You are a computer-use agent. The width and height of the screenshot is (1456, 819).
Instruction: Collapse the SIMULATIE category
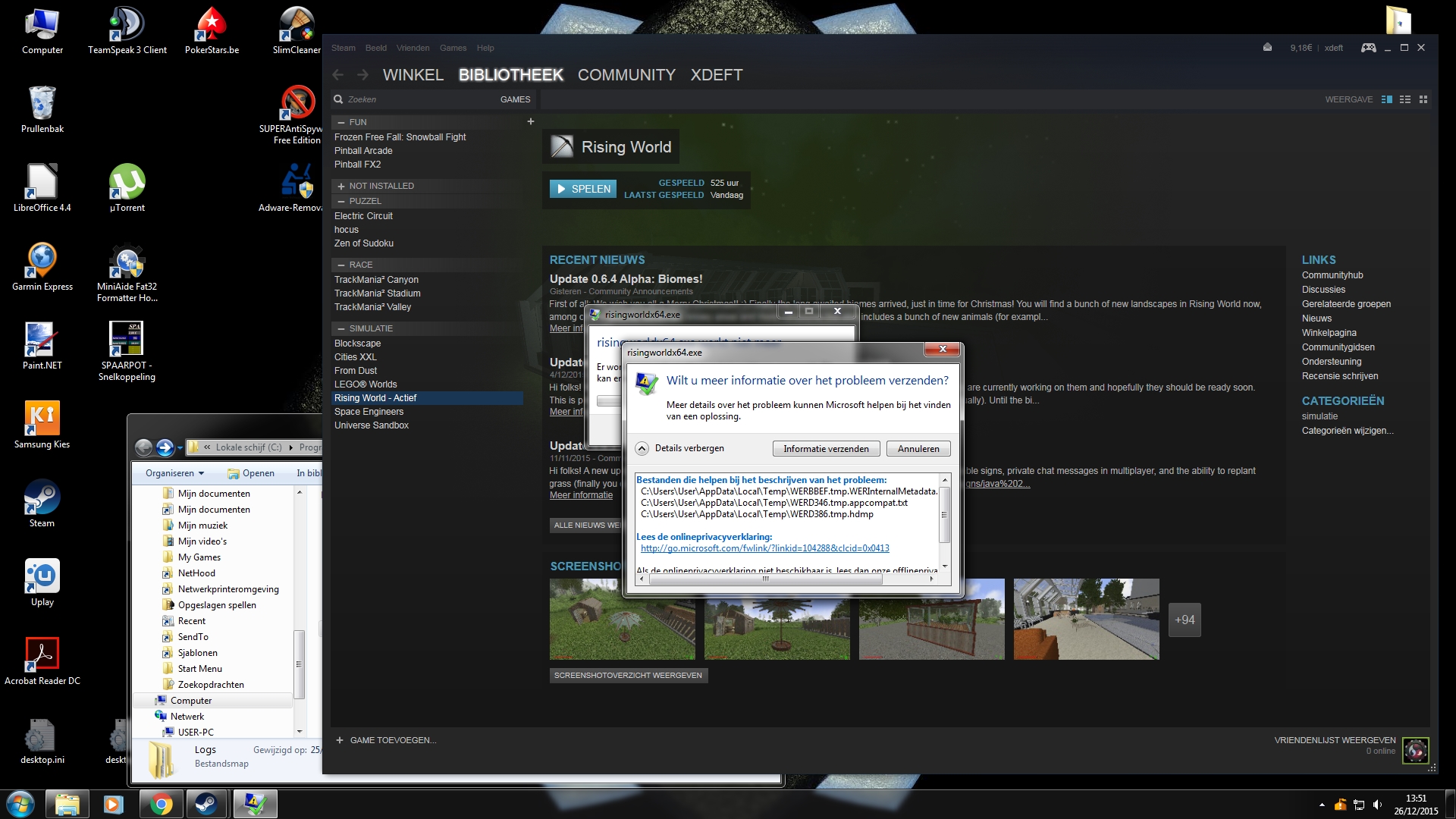click(x=341, y=328)
